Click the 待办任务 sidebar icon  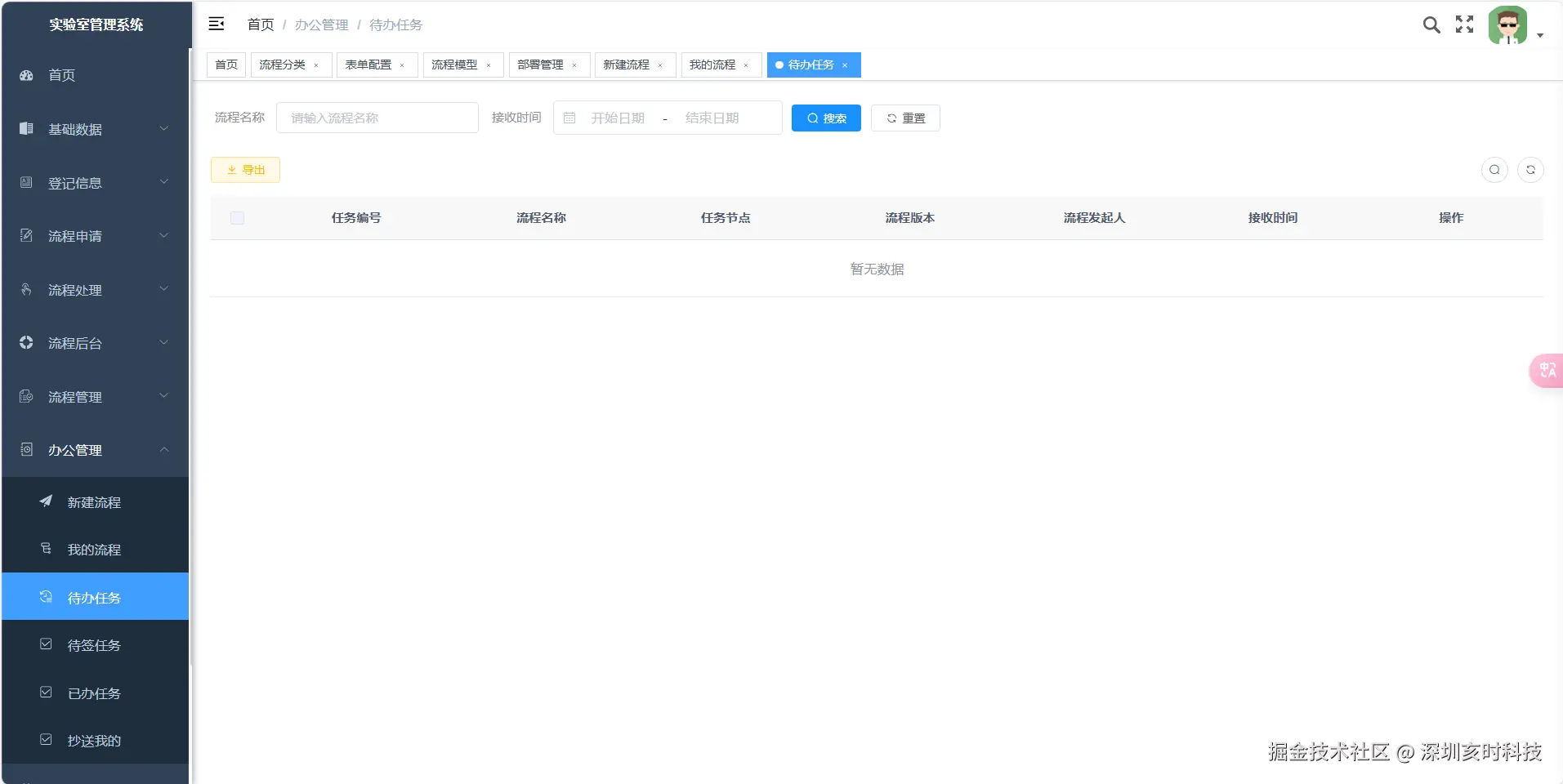point(46,597)
